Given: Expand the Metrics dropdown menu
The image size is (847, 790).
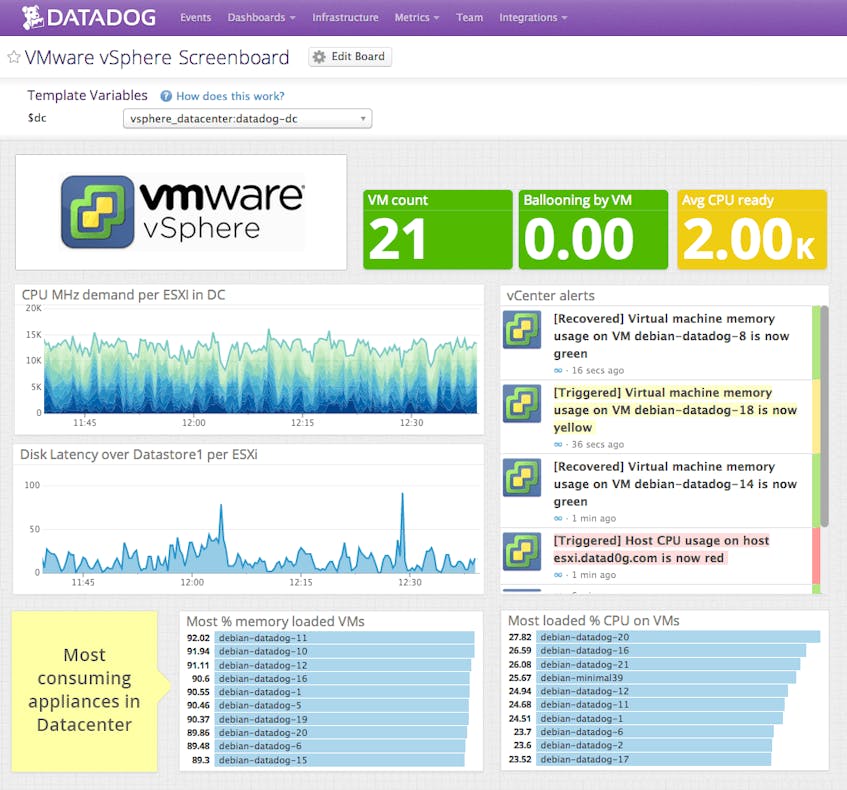Looking at the screenshot, I should coord(416,17).
